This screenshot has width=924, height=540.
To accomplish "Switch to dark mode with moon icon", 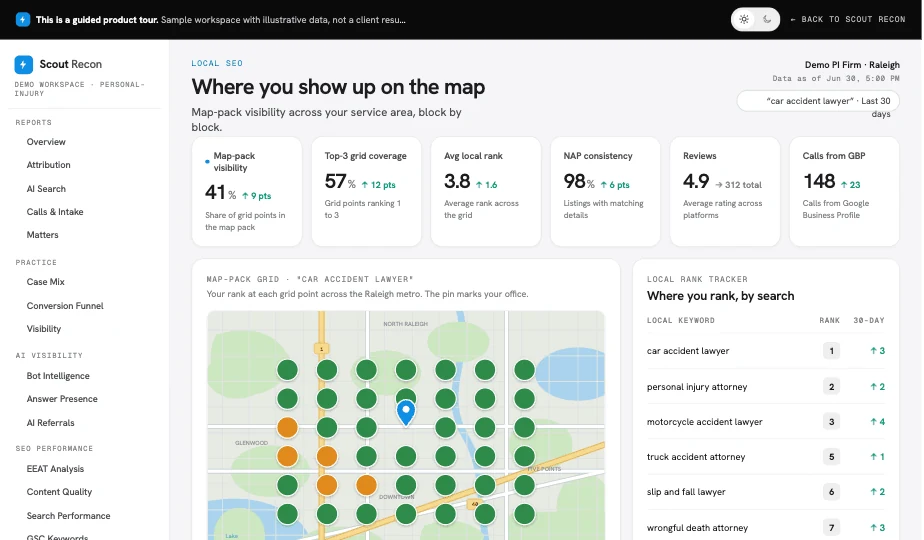I will click(x=767, y=19).
